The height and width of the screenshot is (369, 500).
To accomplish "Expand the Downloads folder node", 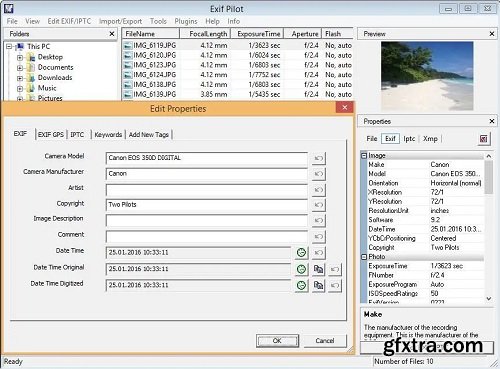I will [20, 78].
